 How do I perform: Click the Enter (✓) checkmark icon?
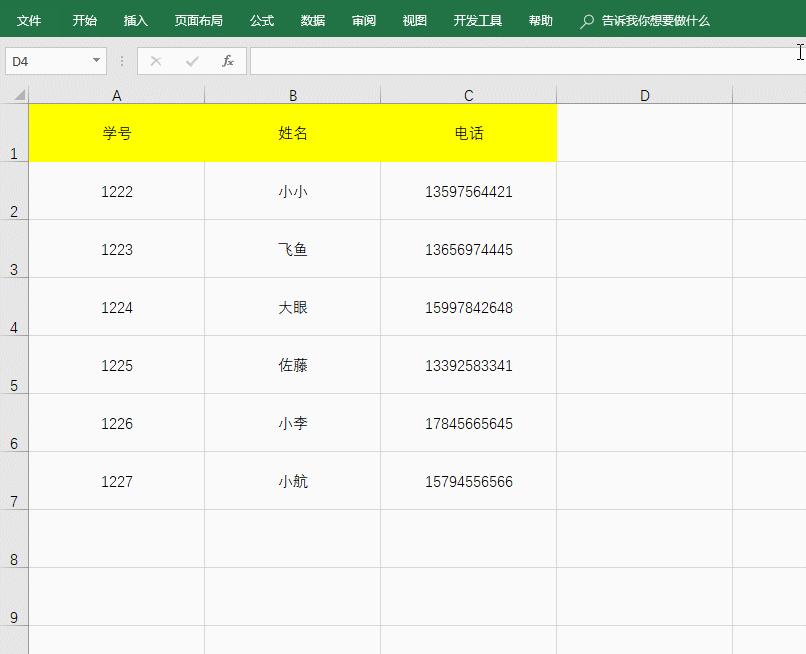190,60
